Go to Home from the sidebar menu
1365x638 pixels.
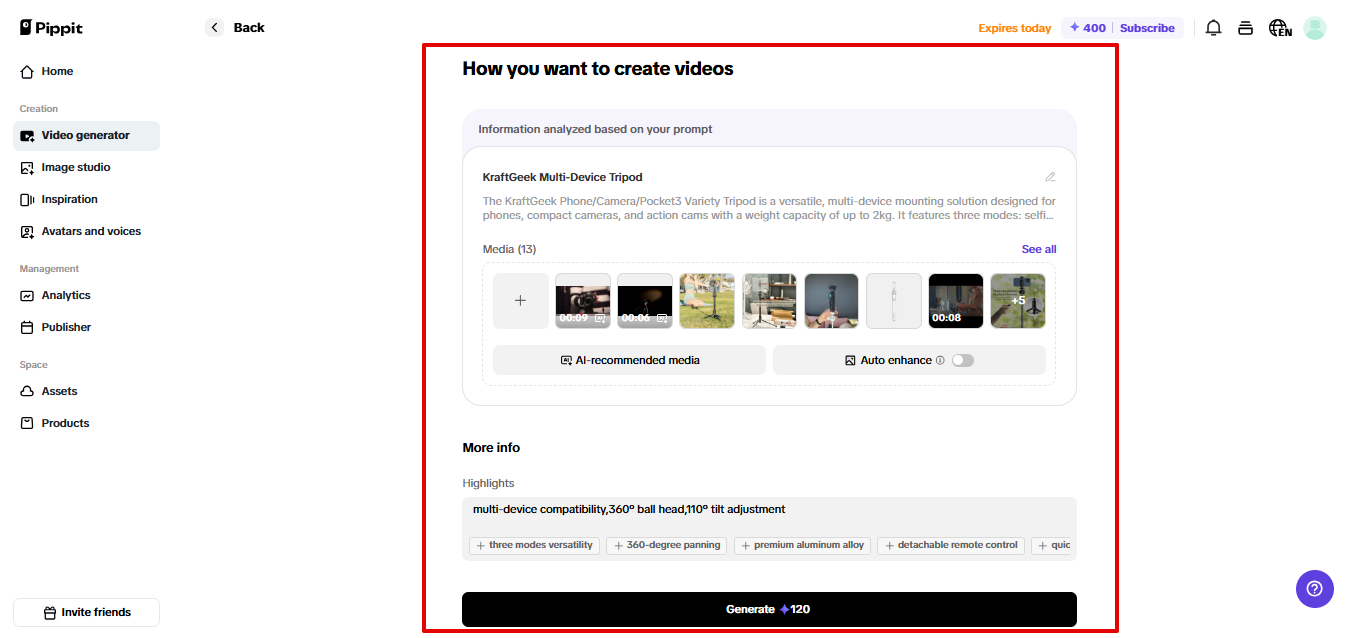[57, 71]
